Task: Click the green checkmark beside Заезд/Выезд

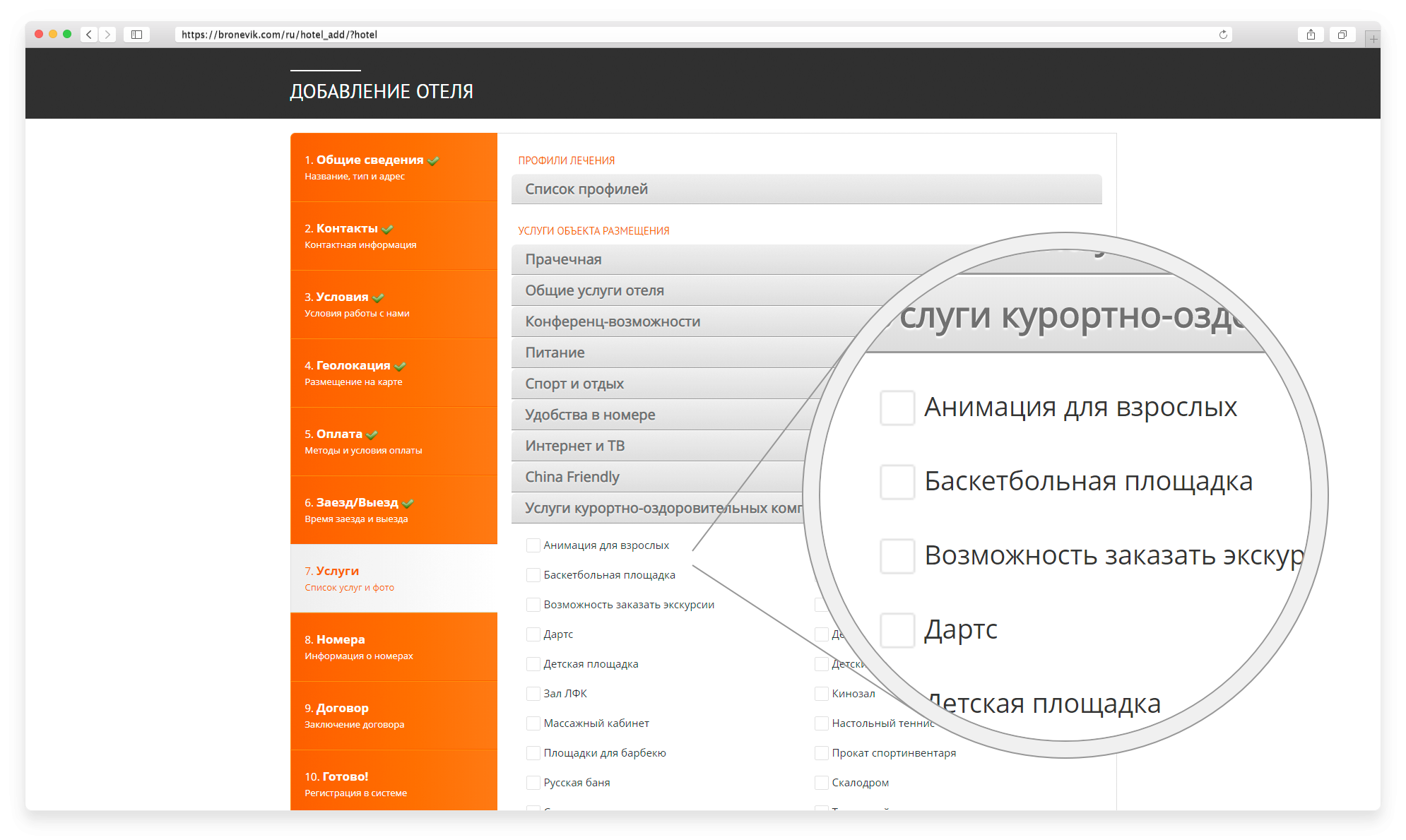Action: pyautogui.click(x=408, y=503)
